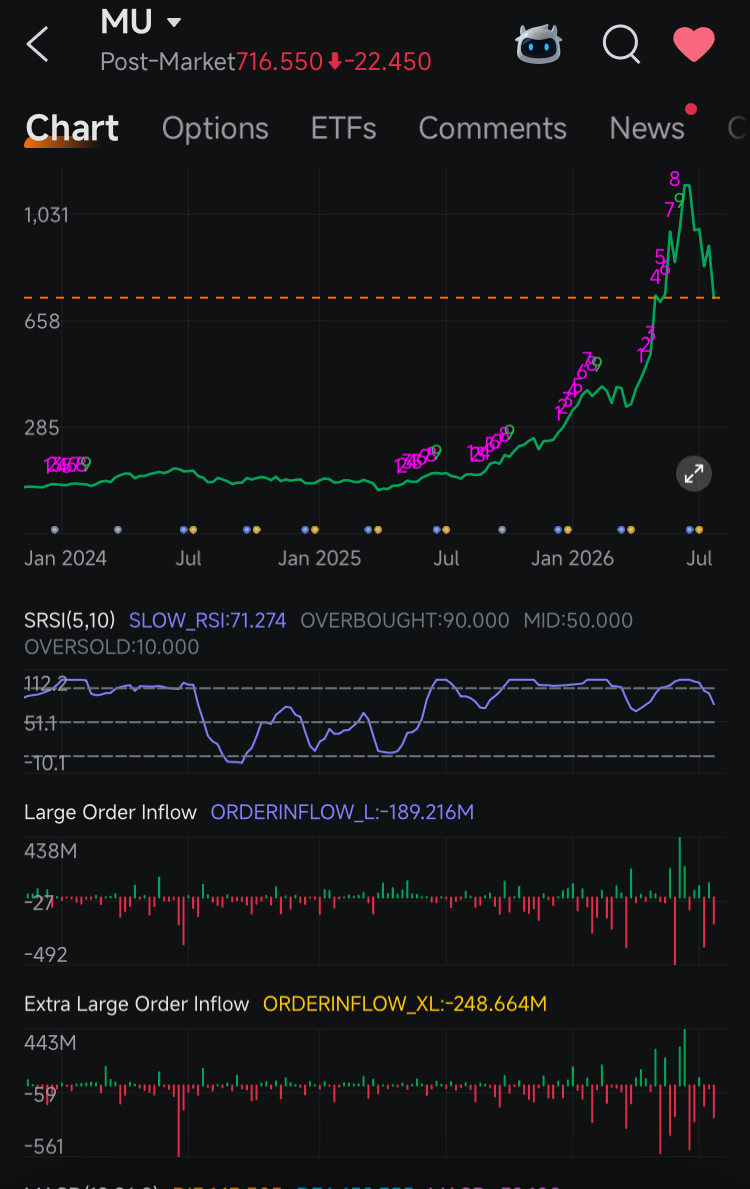The image size is (750, 1189).
Task: Toggle the heart favorite icon
Action: click(694, 44)
